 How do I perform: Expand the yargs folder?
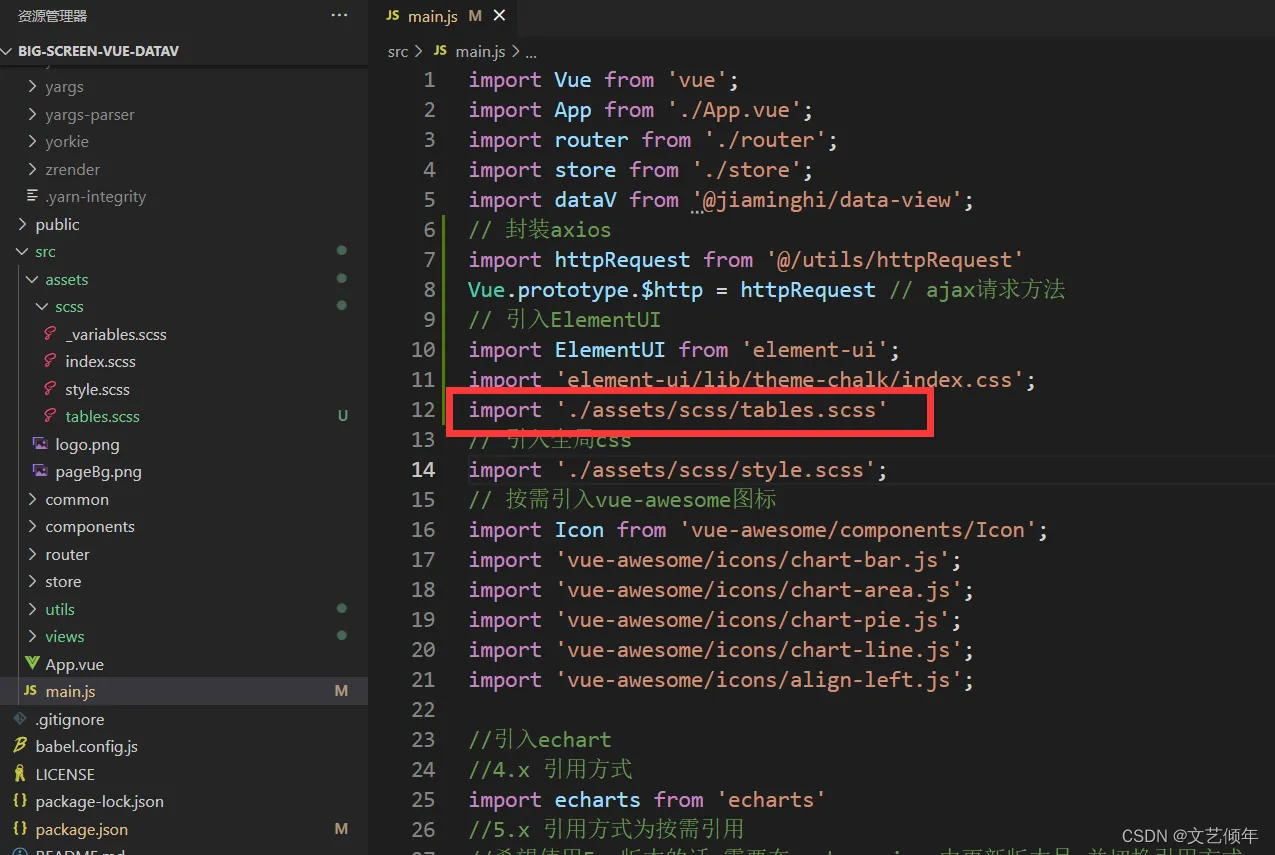[64, 87]
